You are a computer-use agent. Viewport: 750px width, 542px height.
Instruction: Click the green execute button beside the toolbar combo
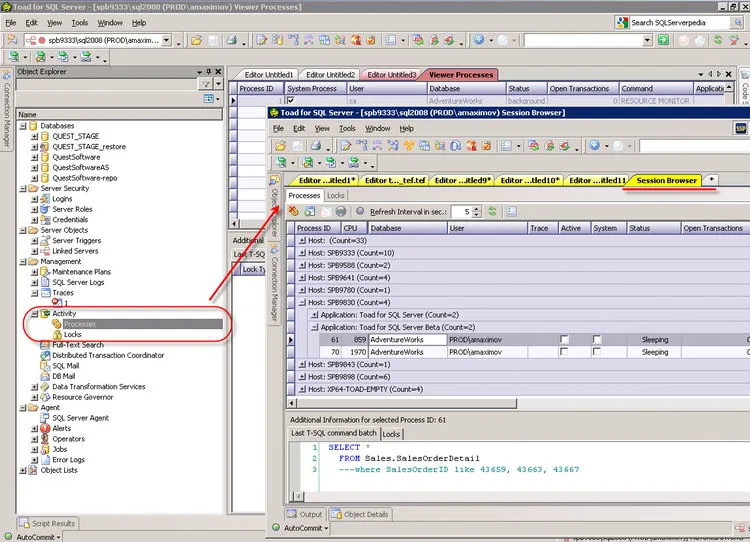[x=663, y=40]
